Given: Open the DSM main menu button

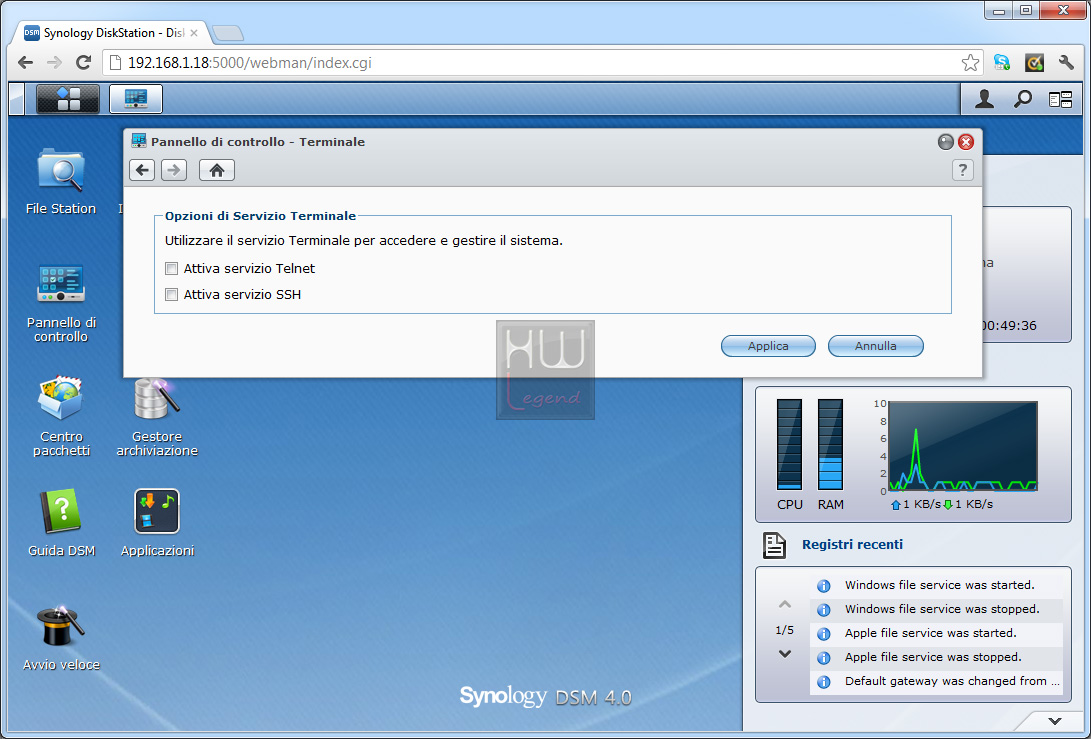Looking at the screenshot, I should 67,99.
